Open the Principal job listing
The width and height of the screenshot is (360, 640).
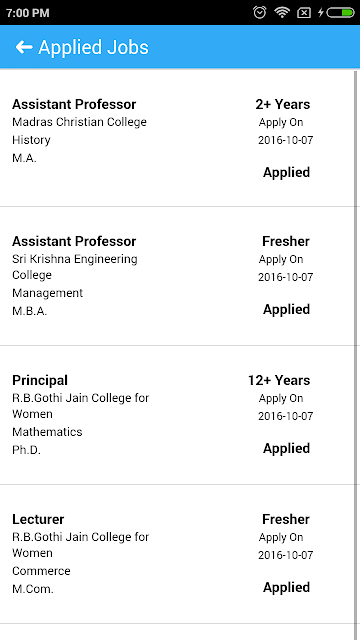(177, 415)
